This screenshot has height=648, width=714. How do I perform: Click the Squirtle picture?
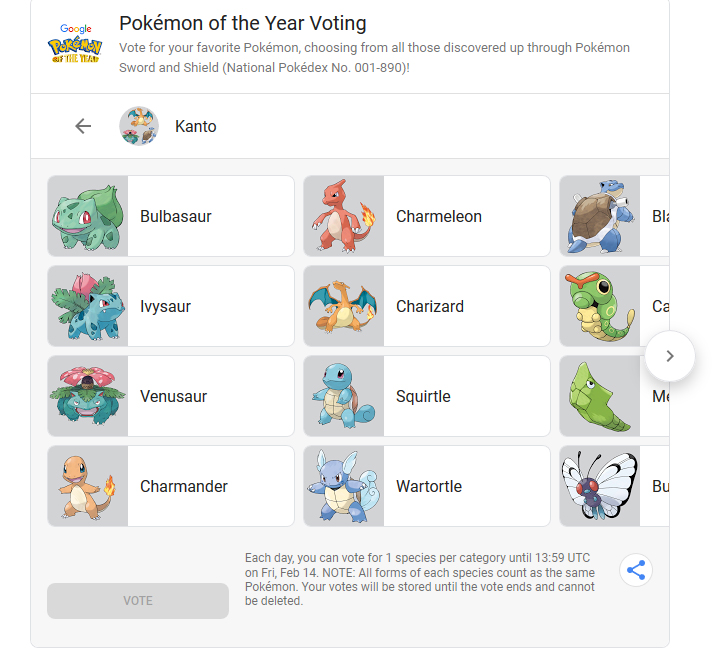(x=344, y=396)
